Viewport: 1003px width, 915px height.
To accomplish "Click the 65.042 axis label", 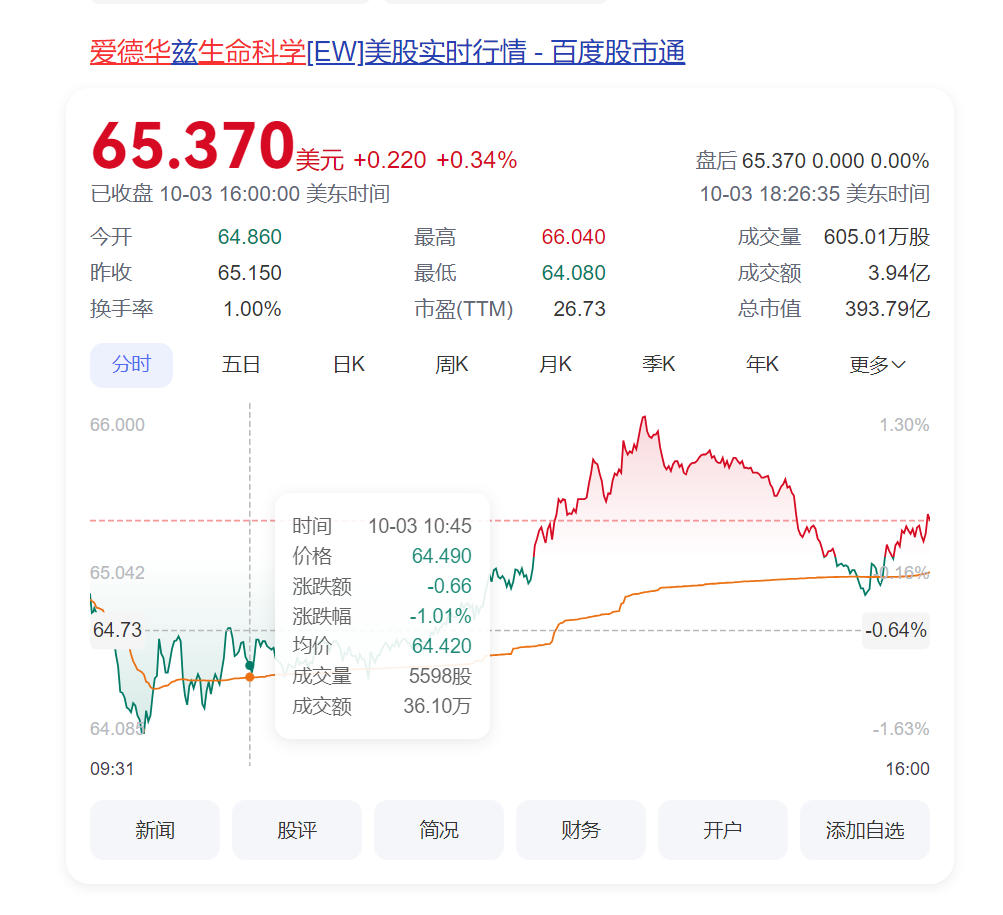I will (x=117, y=573).
